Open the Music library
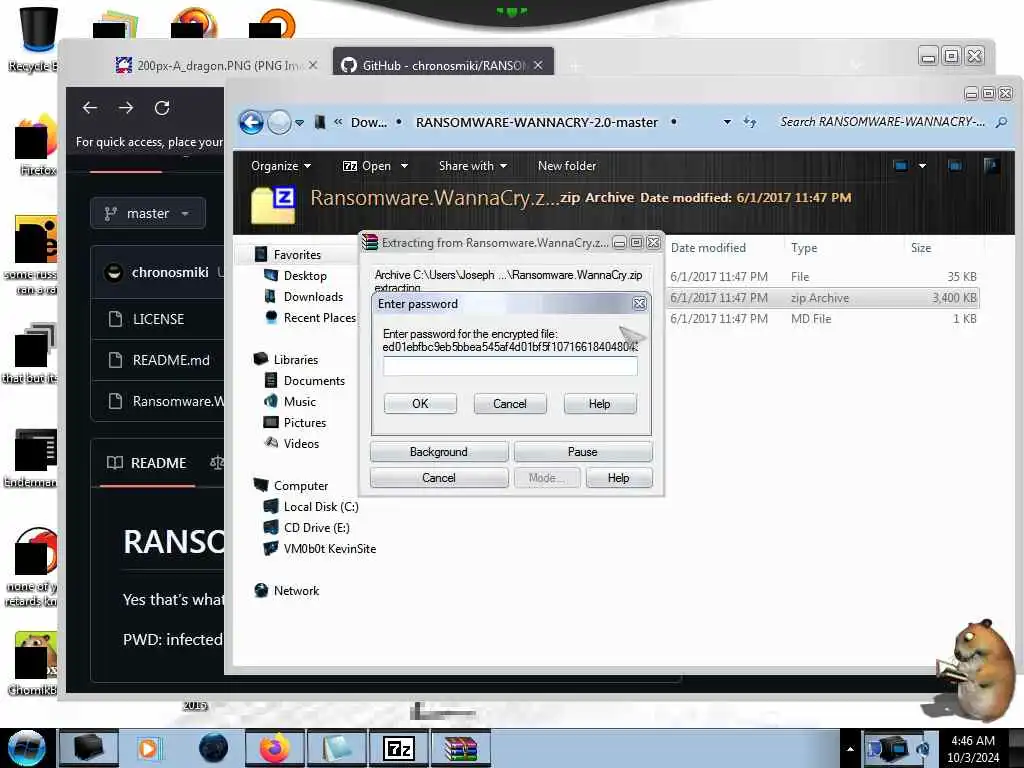Screen dimensions: 1024x768 pyautogui.click(x=300, y=402)
